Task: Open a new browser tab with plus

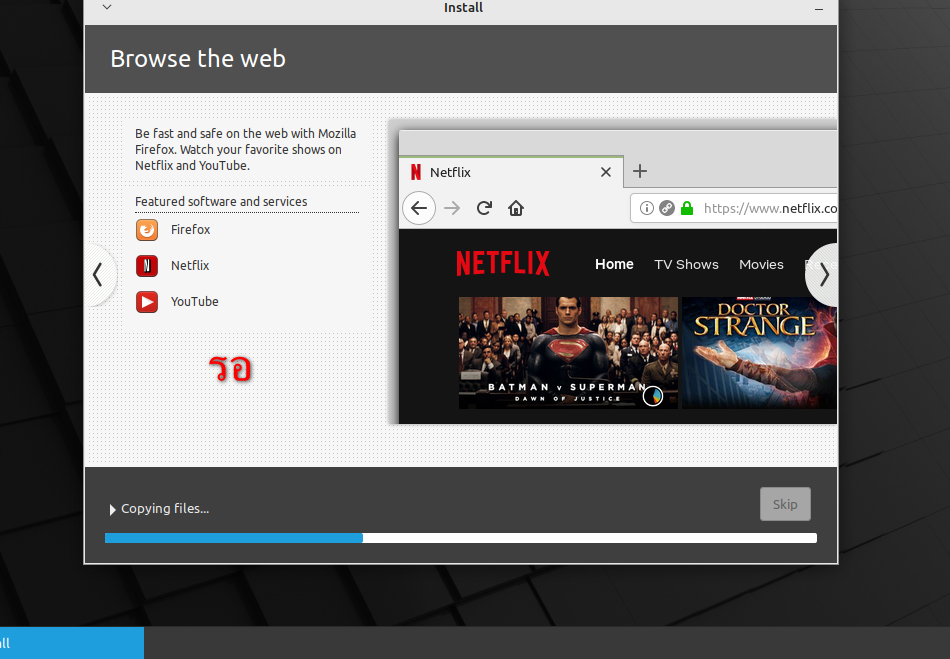Action: coord(640,171)
